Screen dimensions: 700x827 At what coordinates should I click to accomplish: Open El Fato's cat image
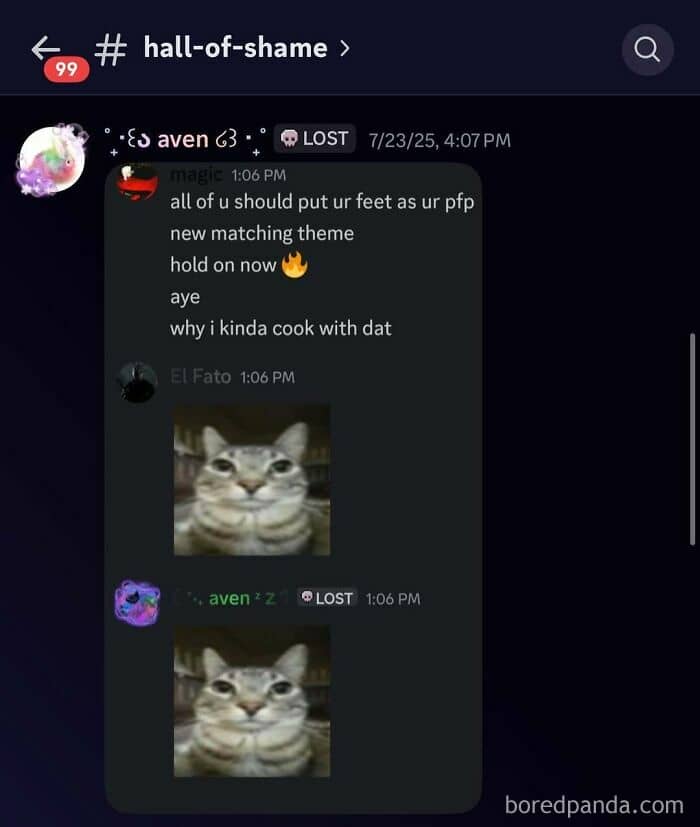(252, 479)
